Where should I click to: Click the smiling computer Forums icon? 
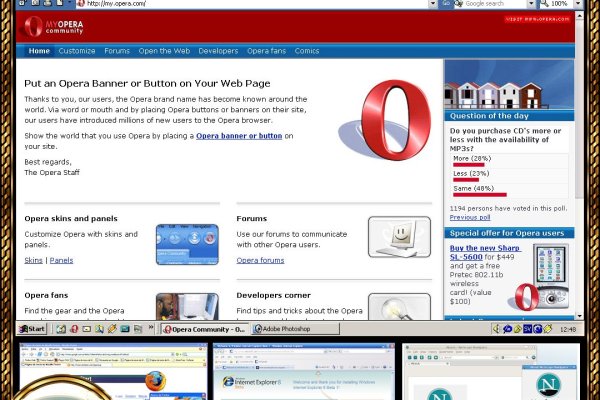(x=399, y=237)
